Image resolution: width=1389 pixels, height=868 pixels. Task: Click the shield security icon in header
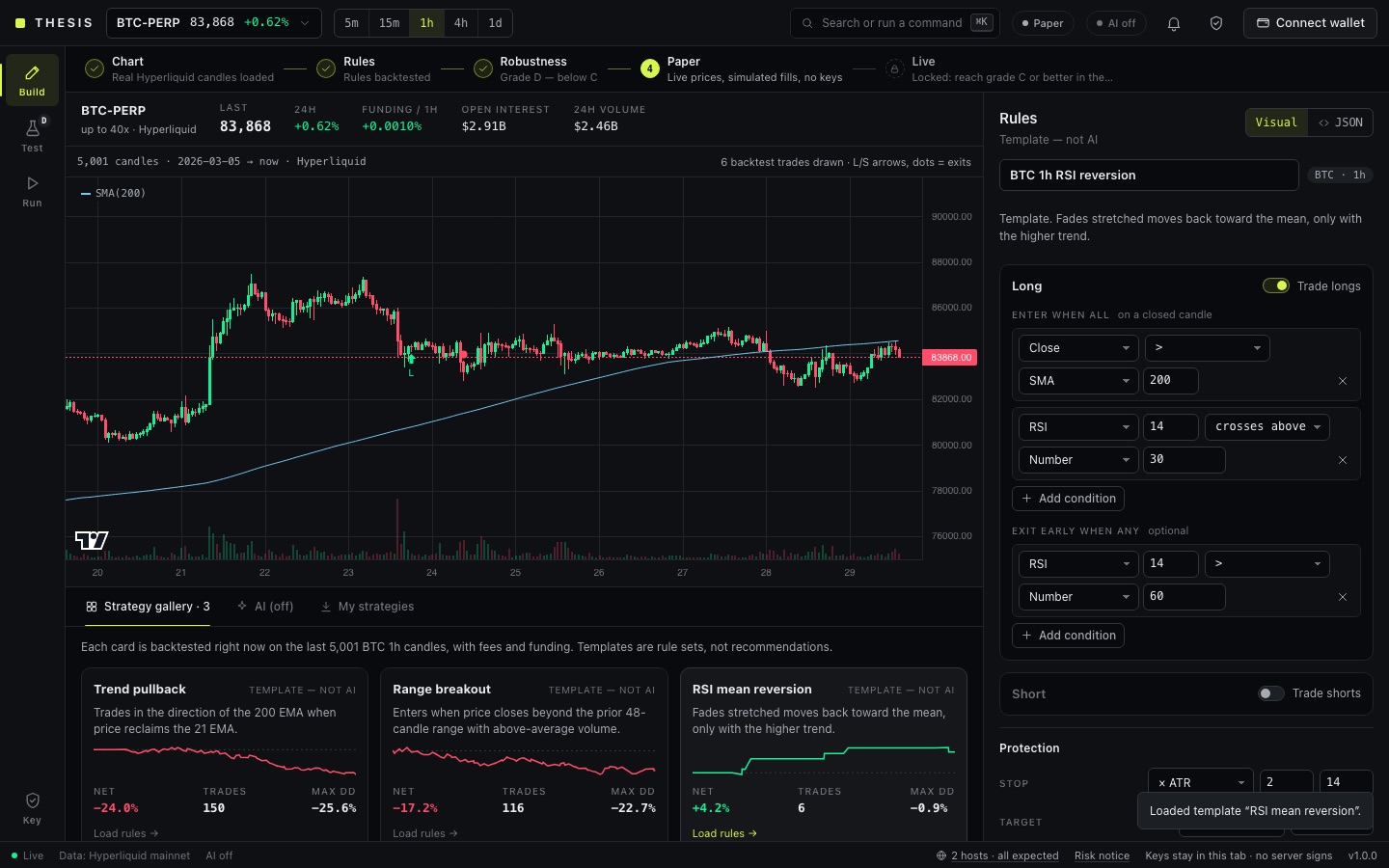pyautogui.click(x=1216, y=23)
